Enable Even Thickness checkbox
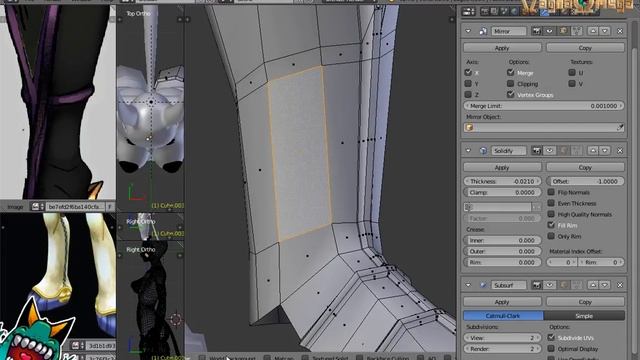The height and width of the screenshot is (360, 640). 551,203
